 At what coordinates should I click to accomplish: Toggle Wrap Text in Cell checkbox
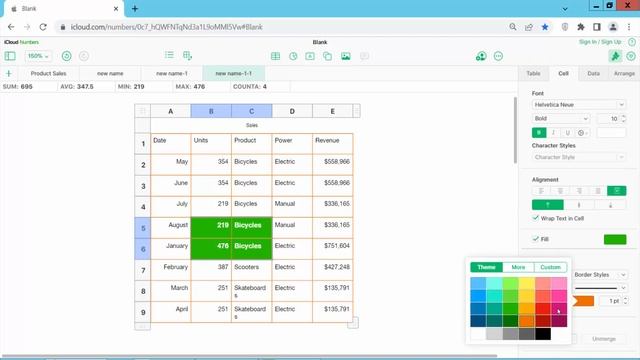pyautogui.click(x=536, y=218)
